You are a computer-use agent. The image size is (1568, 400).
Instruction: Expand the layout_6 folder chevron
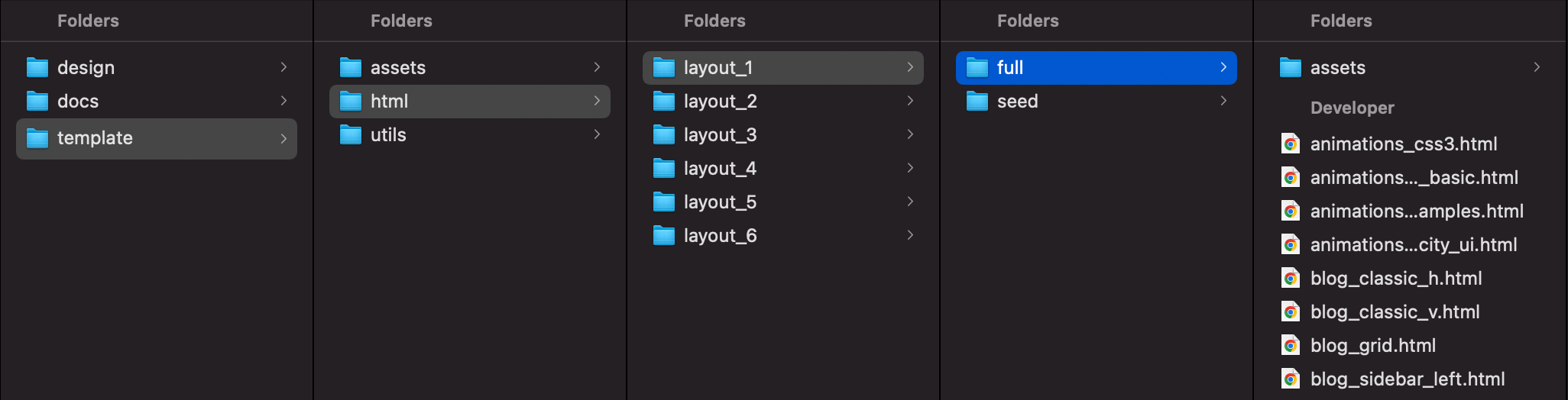click(x=910, y=235)
